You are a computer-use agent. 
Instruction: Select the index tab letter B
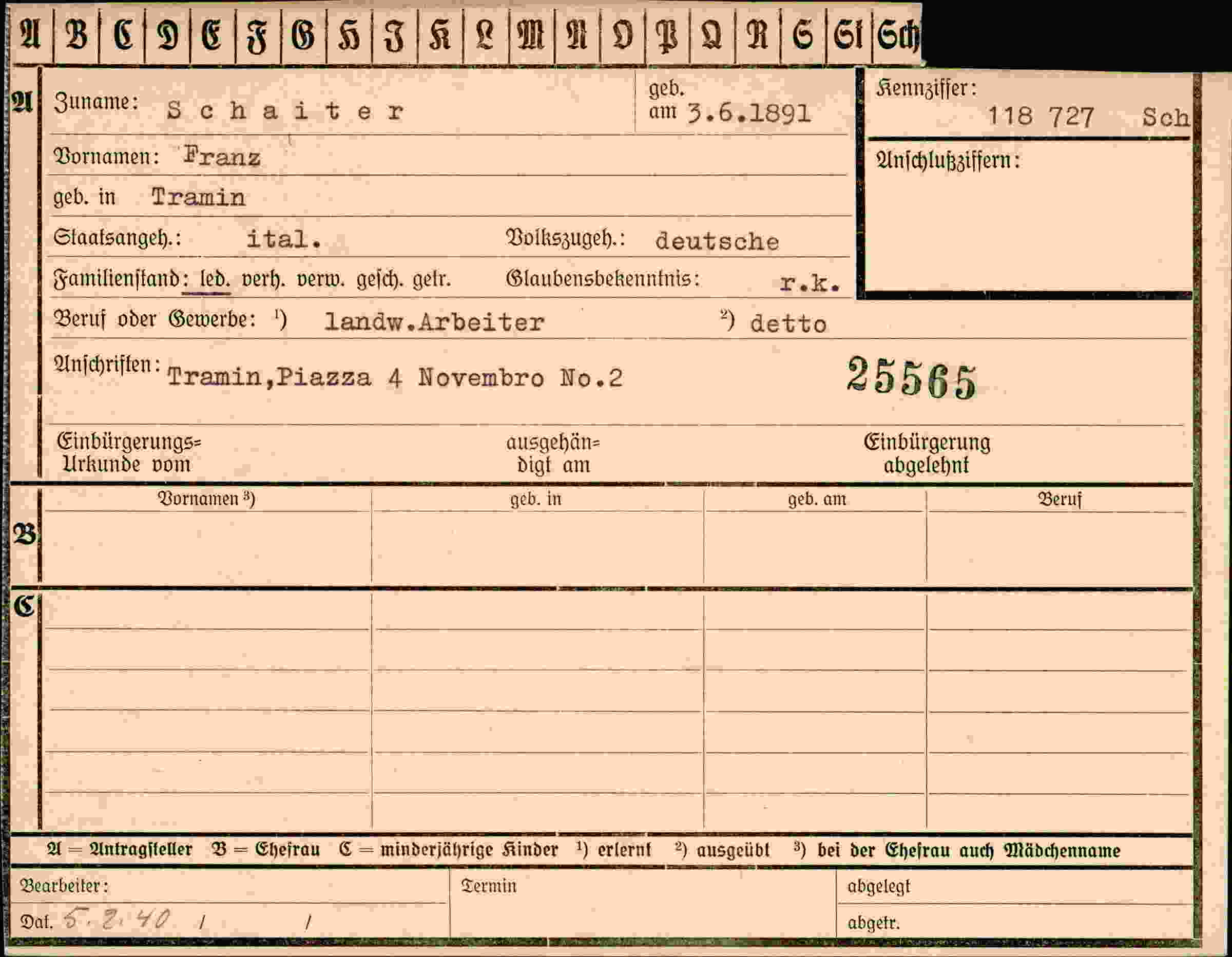[x=76, y=34]
